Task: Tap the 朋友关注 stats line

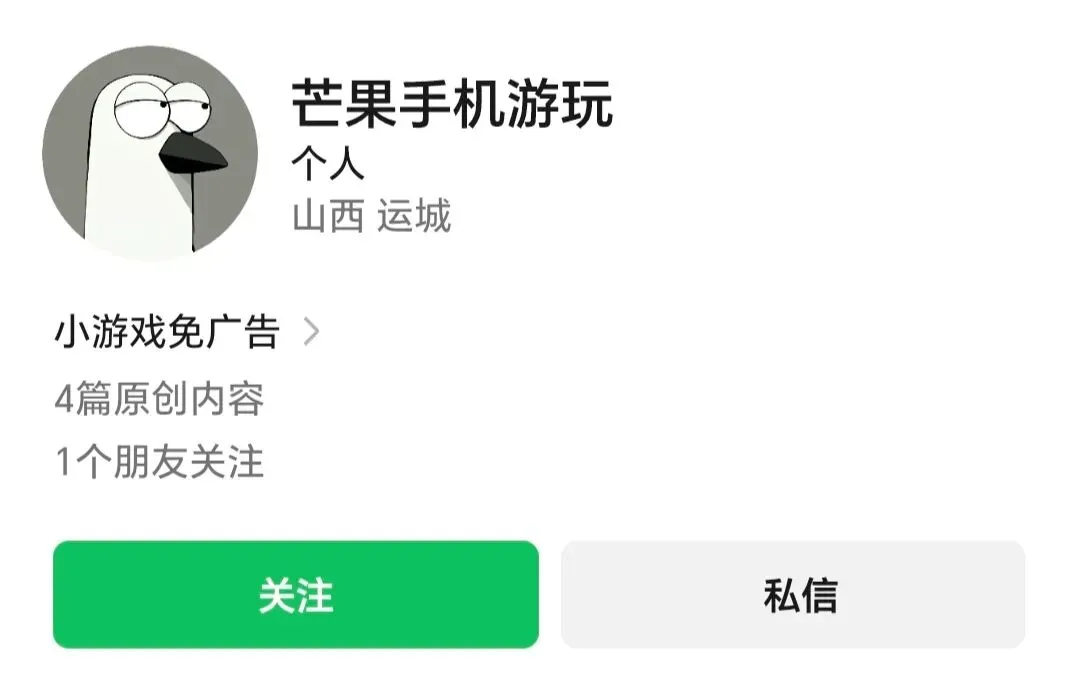Action: [160, 461]
